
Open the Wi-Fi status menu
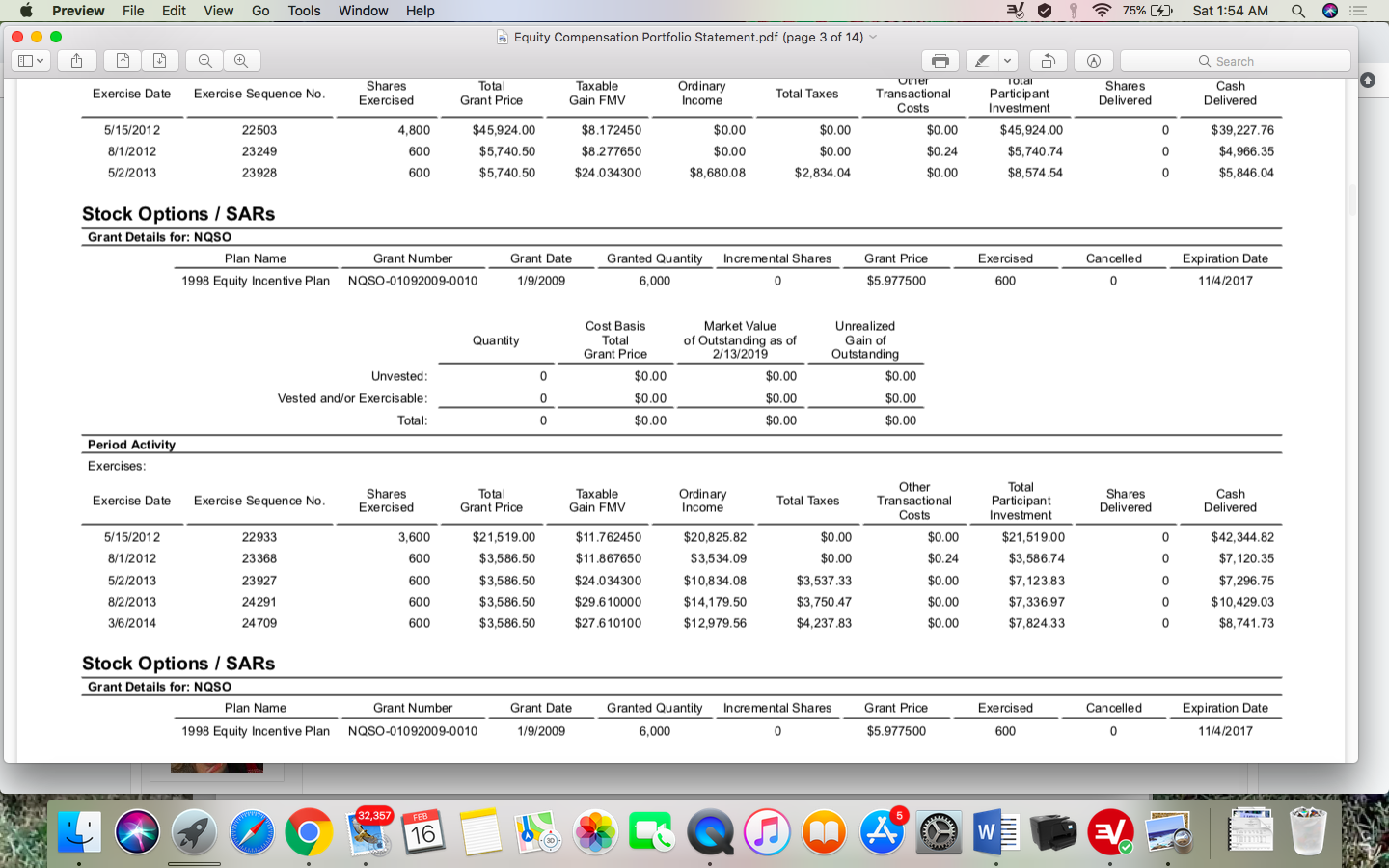tap(1102, 11)
